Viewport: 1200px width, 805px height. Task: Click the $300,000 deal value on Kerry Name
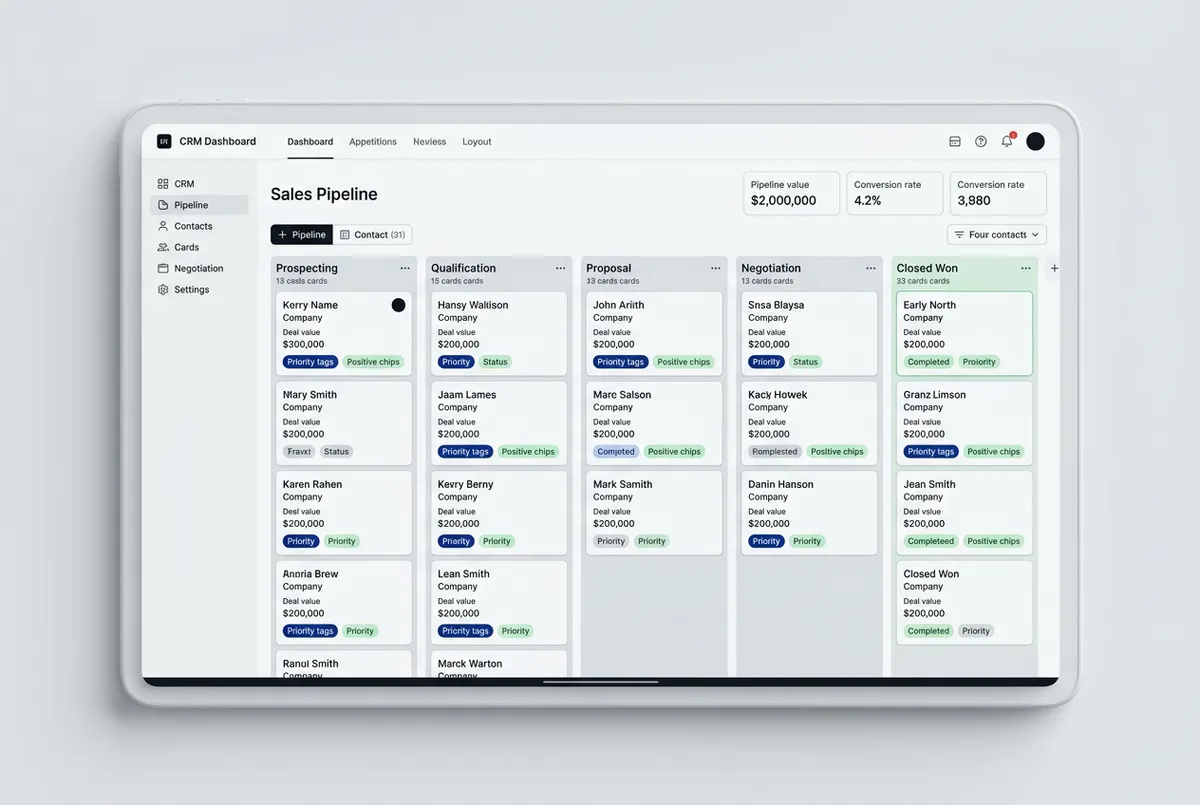coord(304,344)
